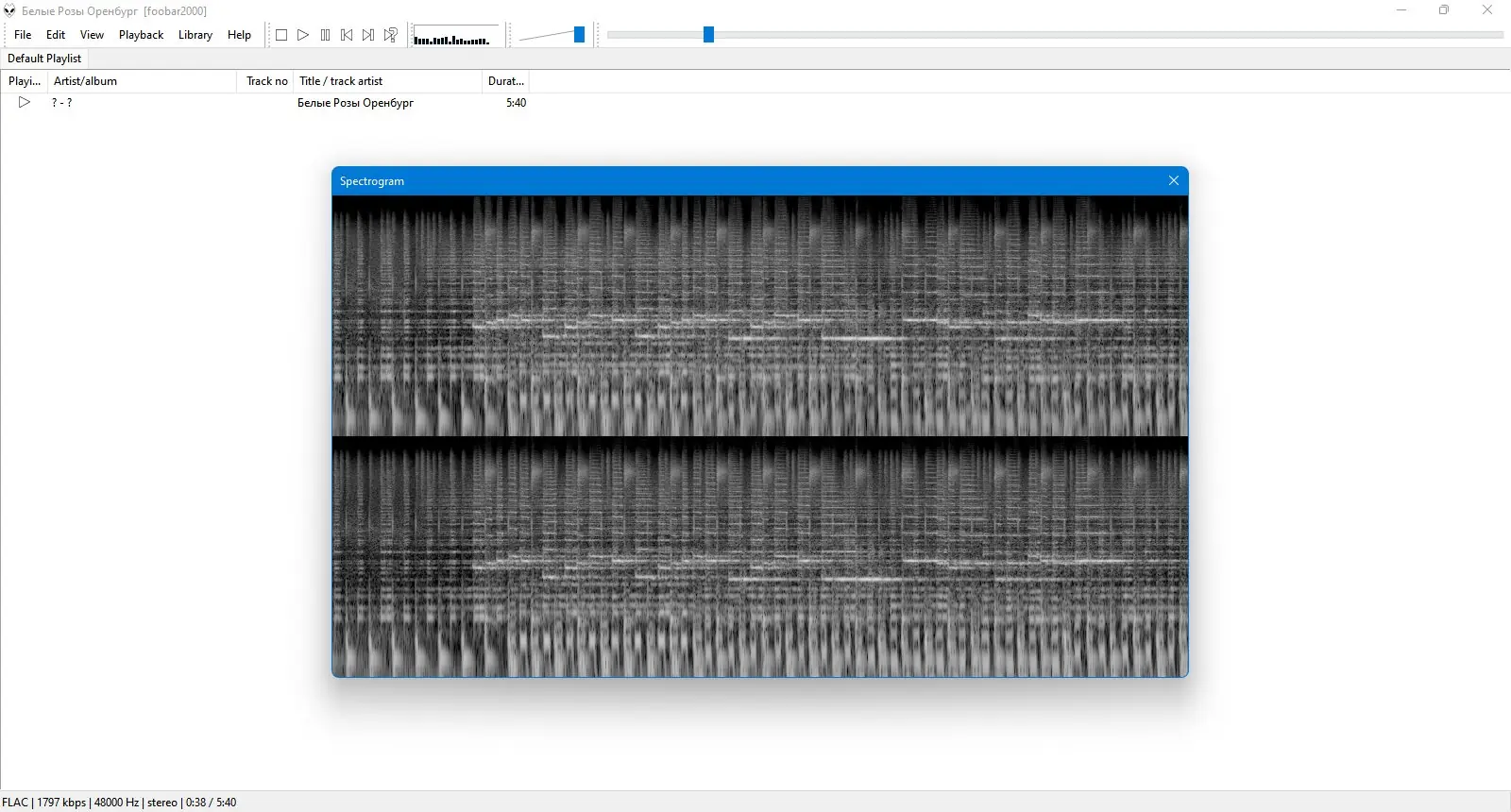Open the Edit menu
The height and width of the screenshot is (812, 1511).
point(56,35)
